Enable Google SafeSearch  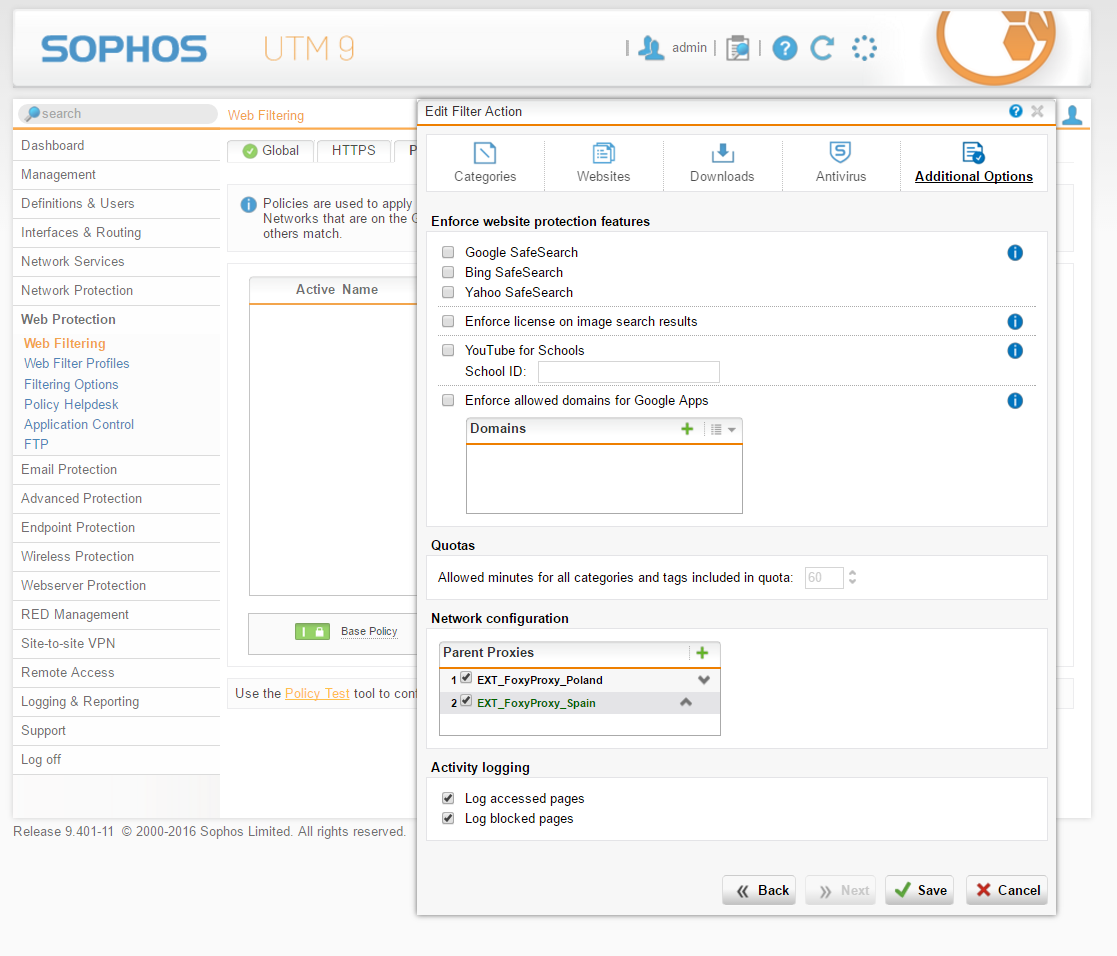click(448, 252)
